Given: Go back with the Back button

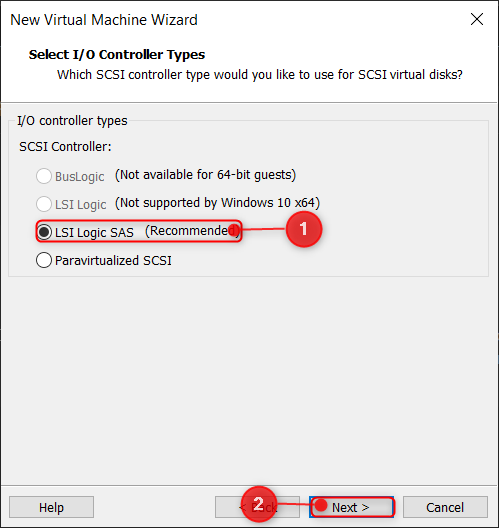Looking at the screenshot, I should [x=257, y=507].
